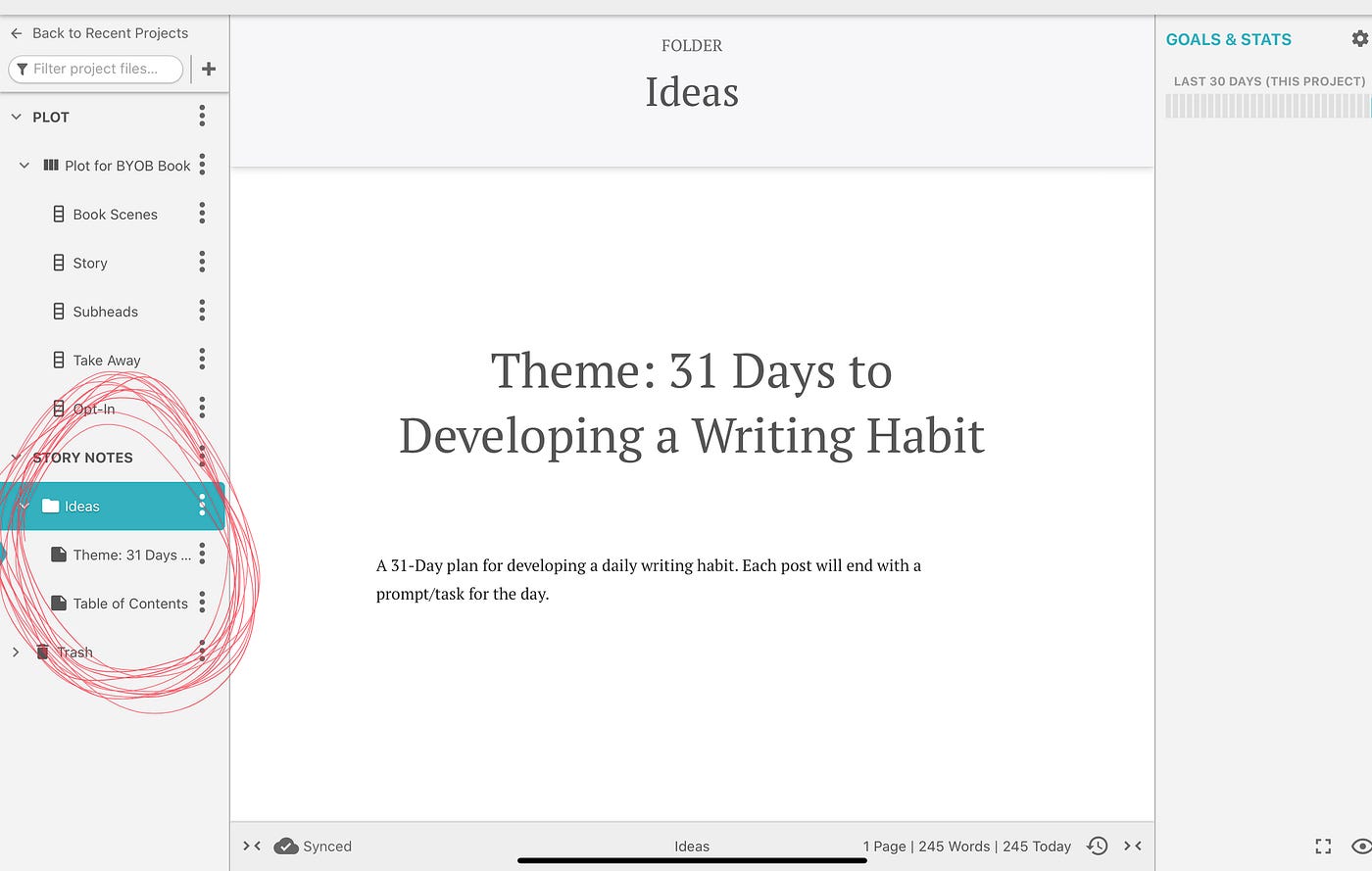Screen dimensions: 1372x871
Task: Click inside the Filter project files field
Action: pyautogui.click(x=95, y=69)
